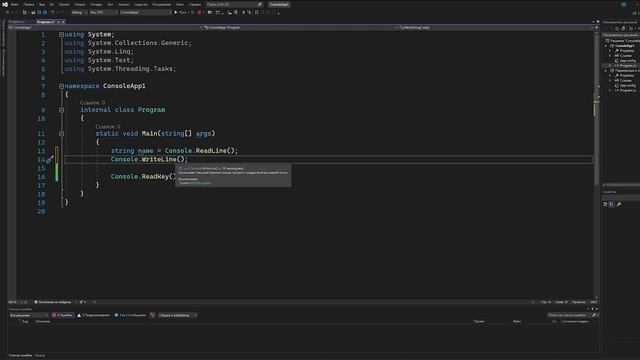Open the Help (Справка) menu
640x360 pixels.
[x=195, y=4]
